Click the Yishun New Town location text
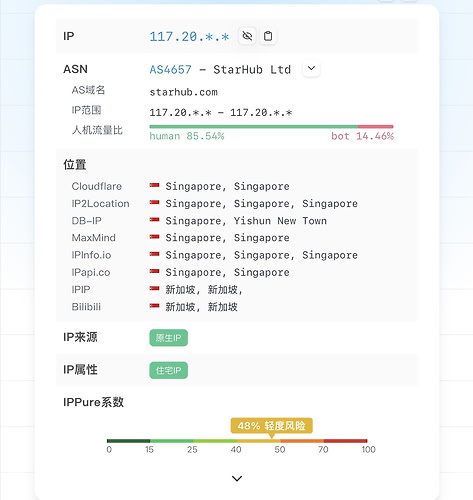Screen dimensions: 473x500 pos(280,221)
